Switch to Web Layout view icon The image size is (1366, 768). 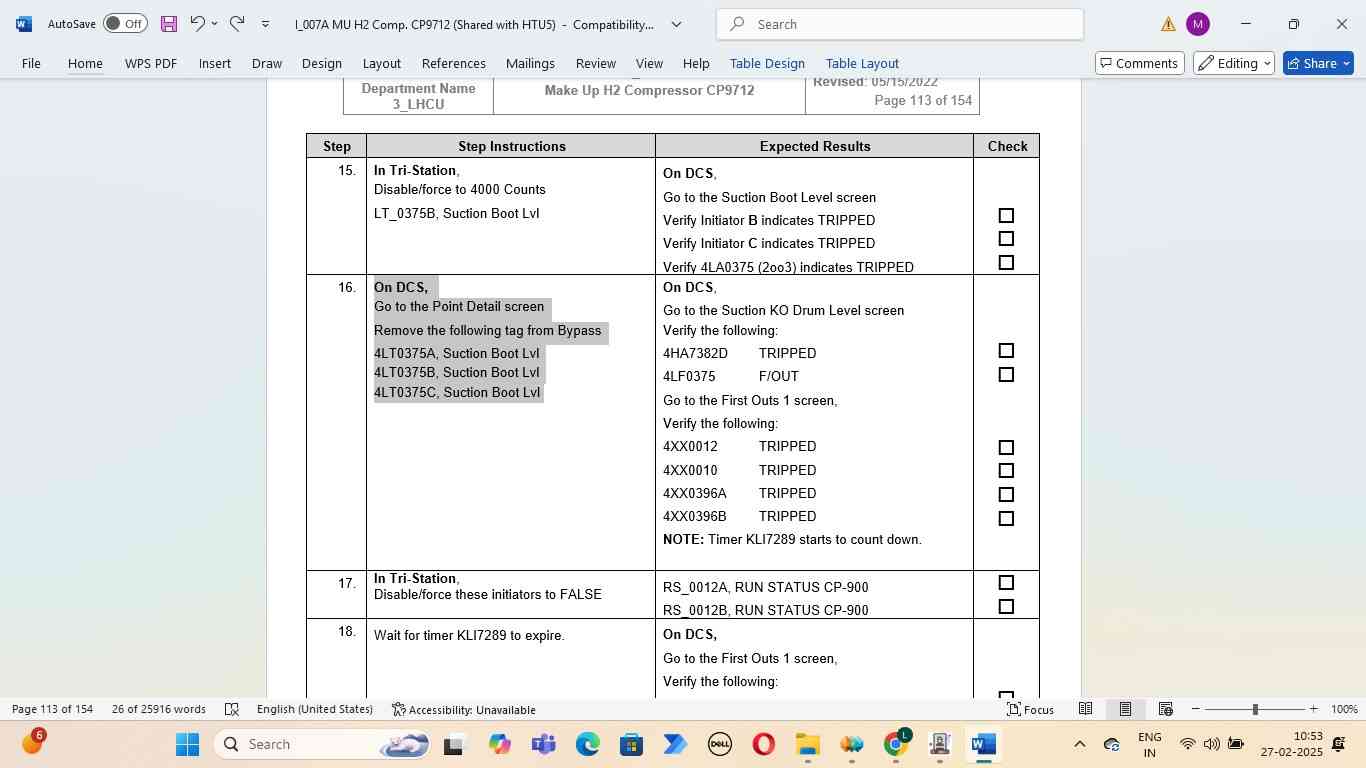[1165, 709]
